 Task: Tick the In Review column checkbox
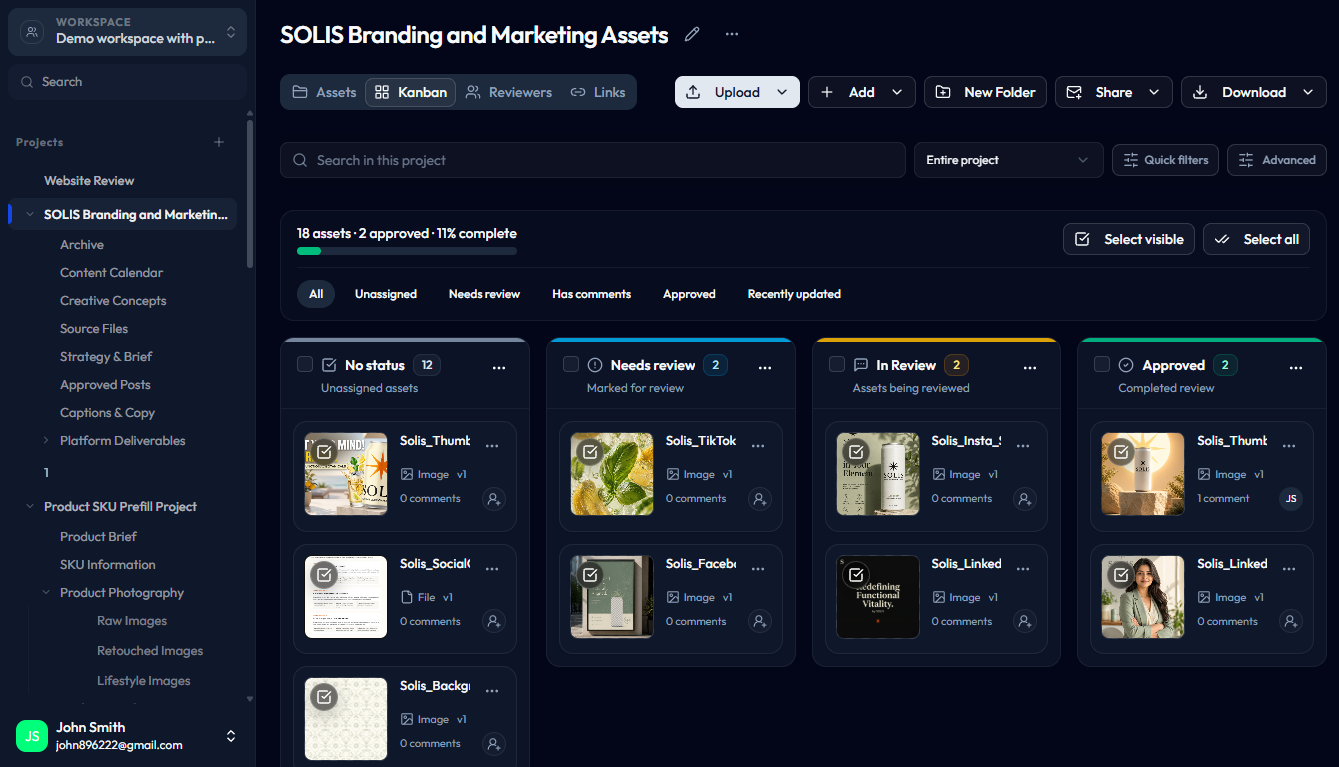[x=837, y=365]
